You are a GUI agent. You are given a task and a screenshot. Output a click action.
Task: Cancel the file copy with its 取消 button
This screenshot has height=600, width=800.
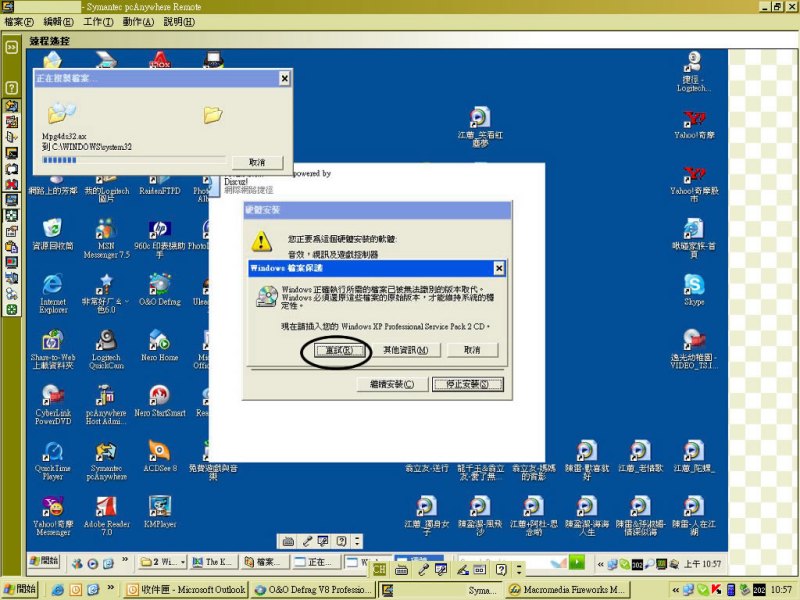(x=257, y=162)
